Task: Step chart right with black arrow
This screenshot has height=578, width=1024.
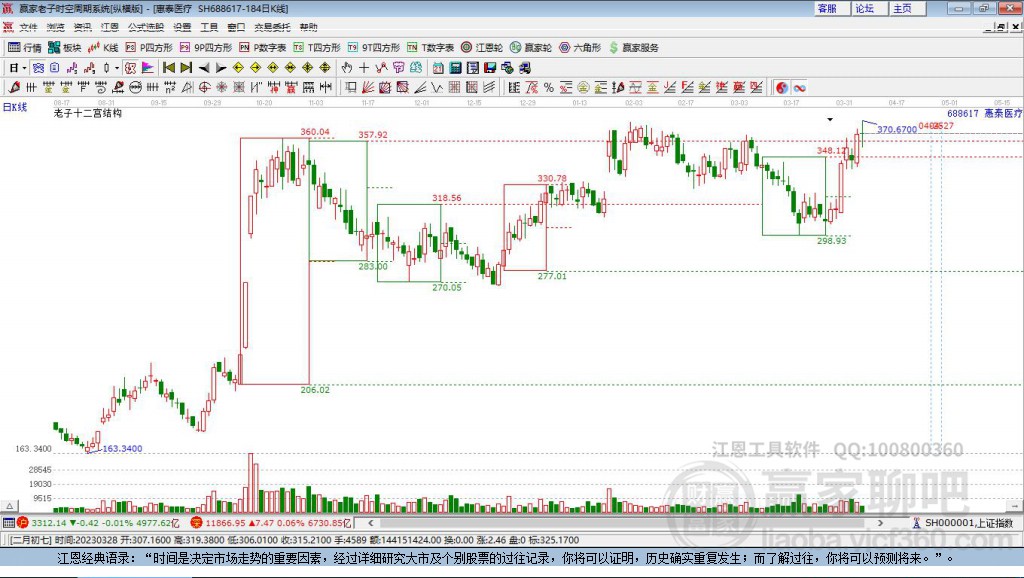Action: (221, 68)
